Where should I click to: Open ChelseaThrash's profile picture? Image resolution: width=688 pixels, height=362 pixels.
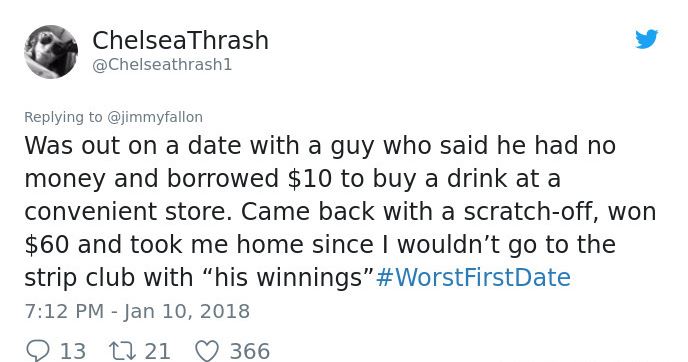(51, 52)
